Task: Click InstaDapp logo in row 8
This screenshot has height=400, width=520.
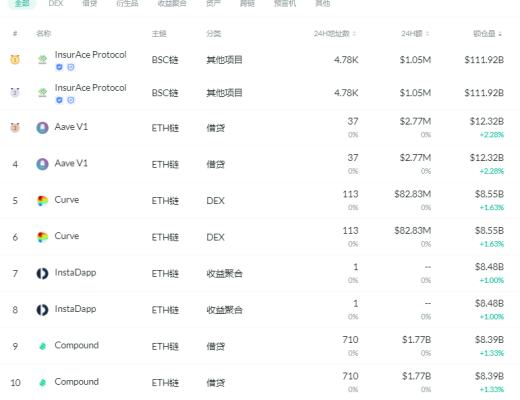Action: pos(42,310)
